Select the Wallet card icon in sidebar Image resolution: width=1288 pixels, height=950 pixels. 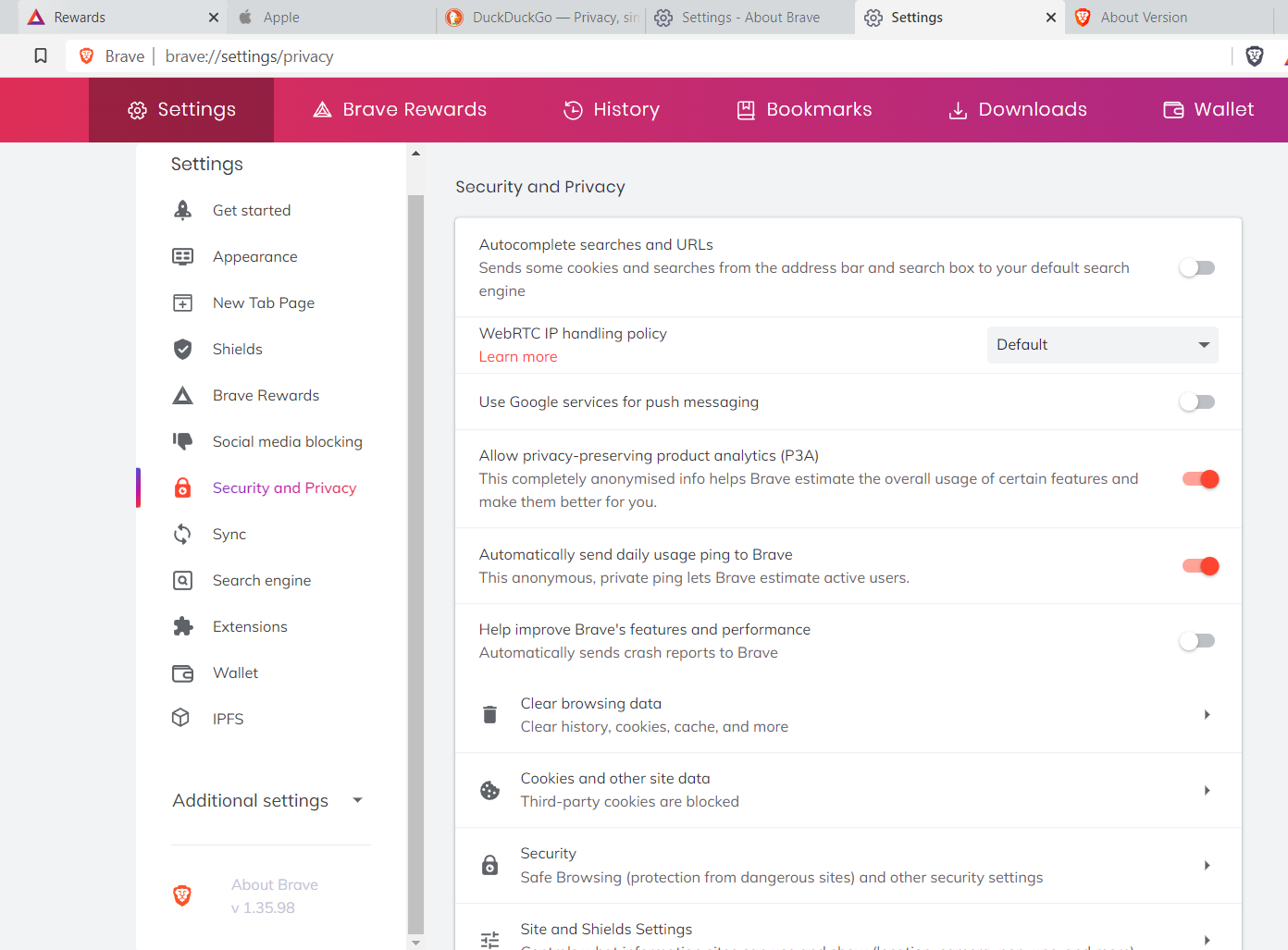[x=182, y=672]
